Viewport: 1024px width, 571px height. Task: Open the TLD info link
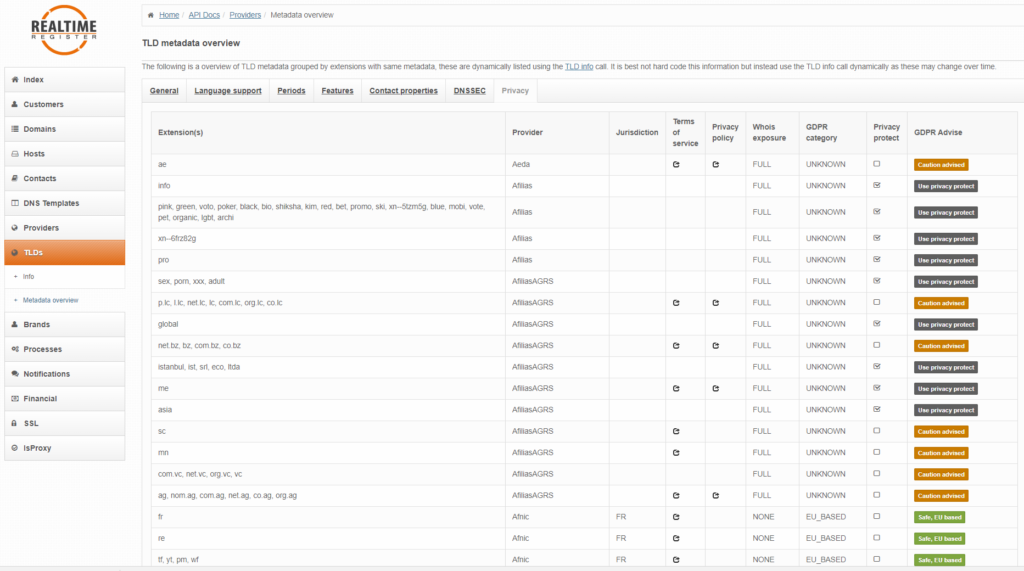pyautogui.click(x=579, y=67)
